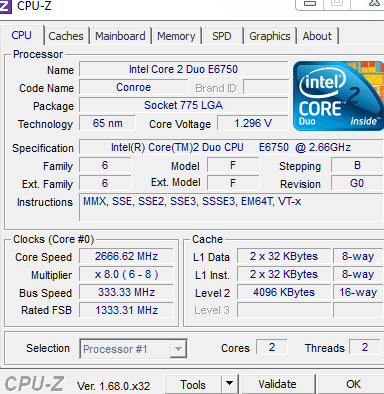Open the Memory tab
384x394 pixels.
(x=176, y=36)
